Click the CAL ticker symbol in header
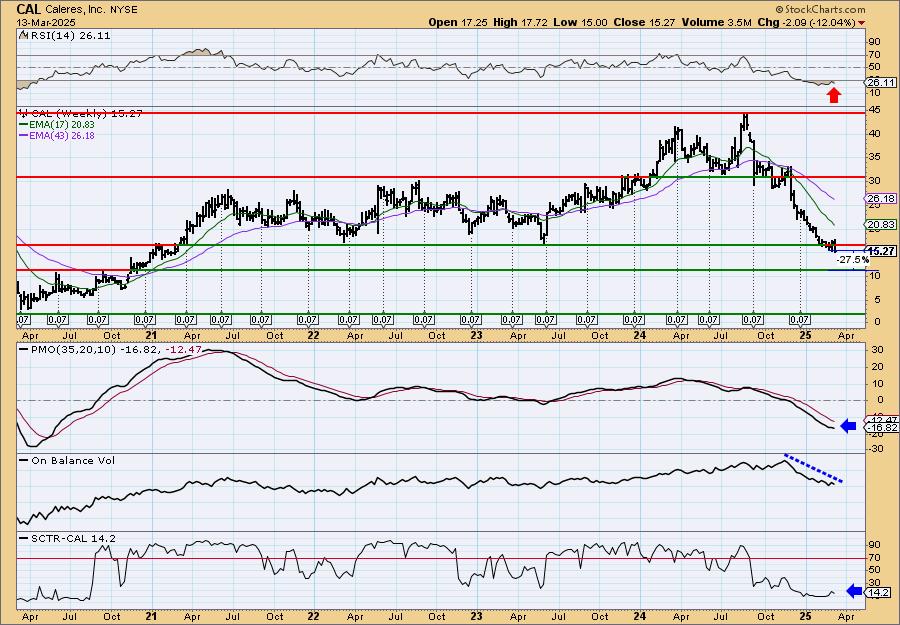The image size is (900, 625). coord(29,9)
